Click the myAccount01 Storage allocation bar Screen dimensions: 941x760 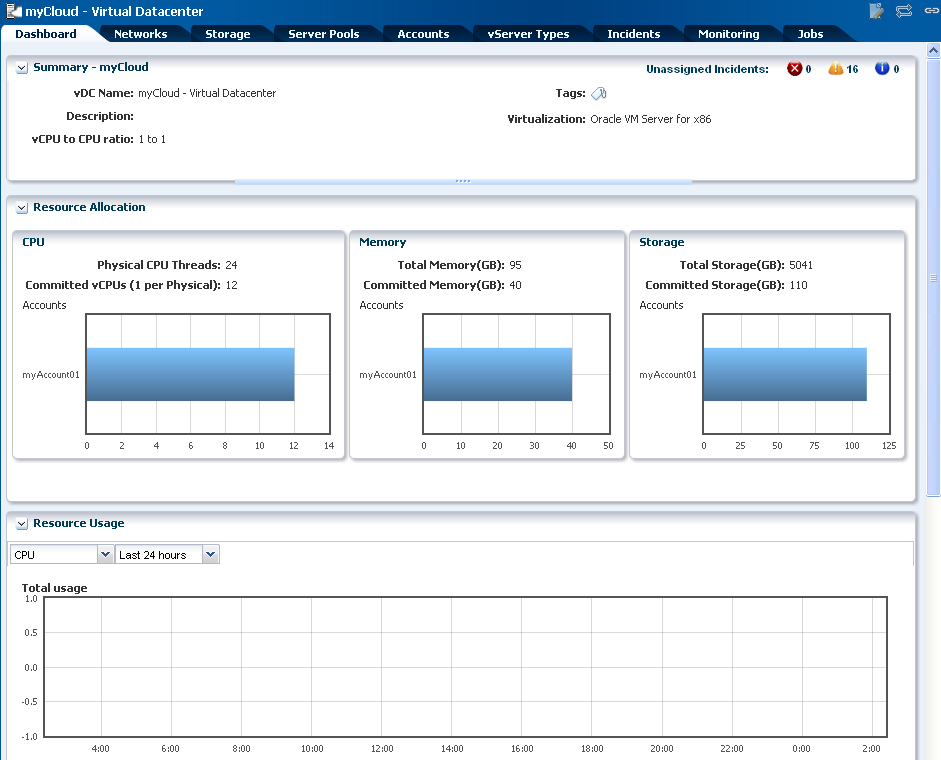[785, 374]
